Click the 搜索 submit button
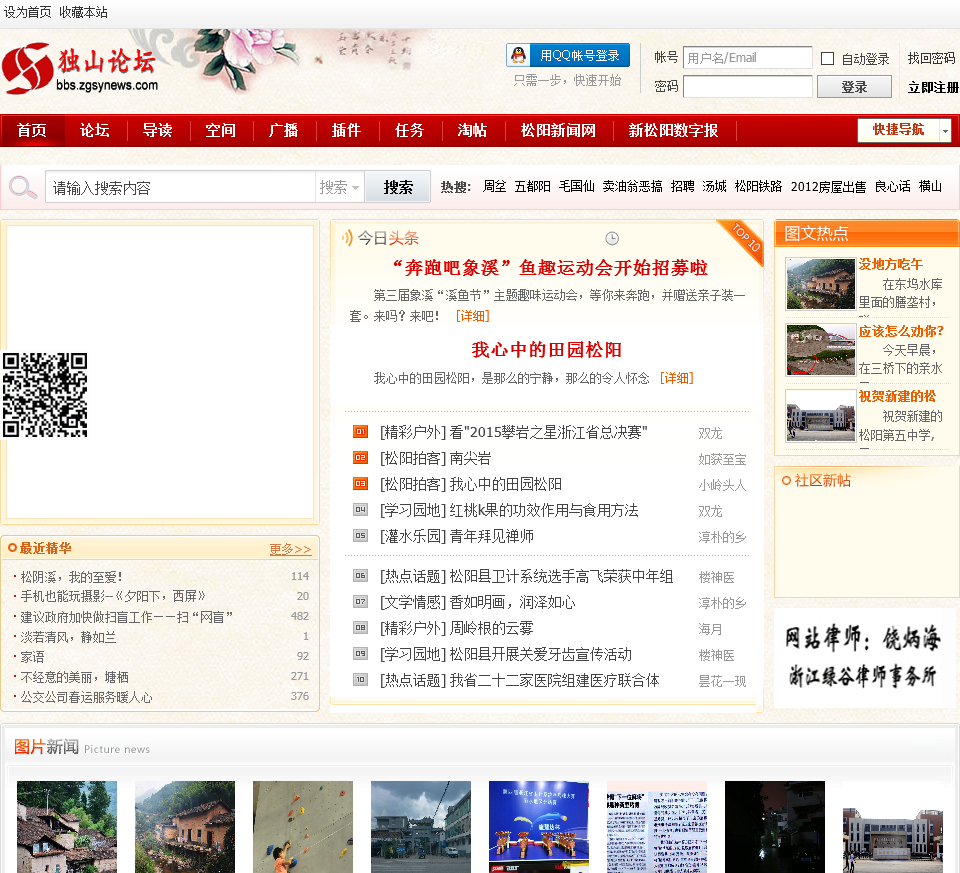 pyautogui.click(x=398, y=187)
